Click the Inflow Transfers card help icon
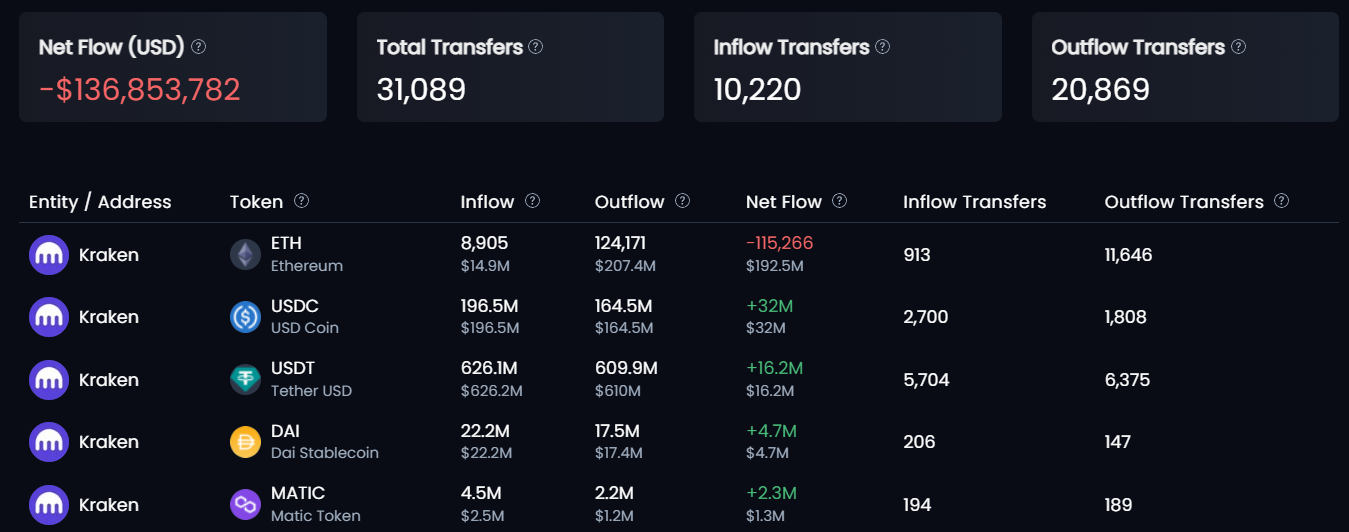The image size is (1349, 532). click(x=882, y=47)
